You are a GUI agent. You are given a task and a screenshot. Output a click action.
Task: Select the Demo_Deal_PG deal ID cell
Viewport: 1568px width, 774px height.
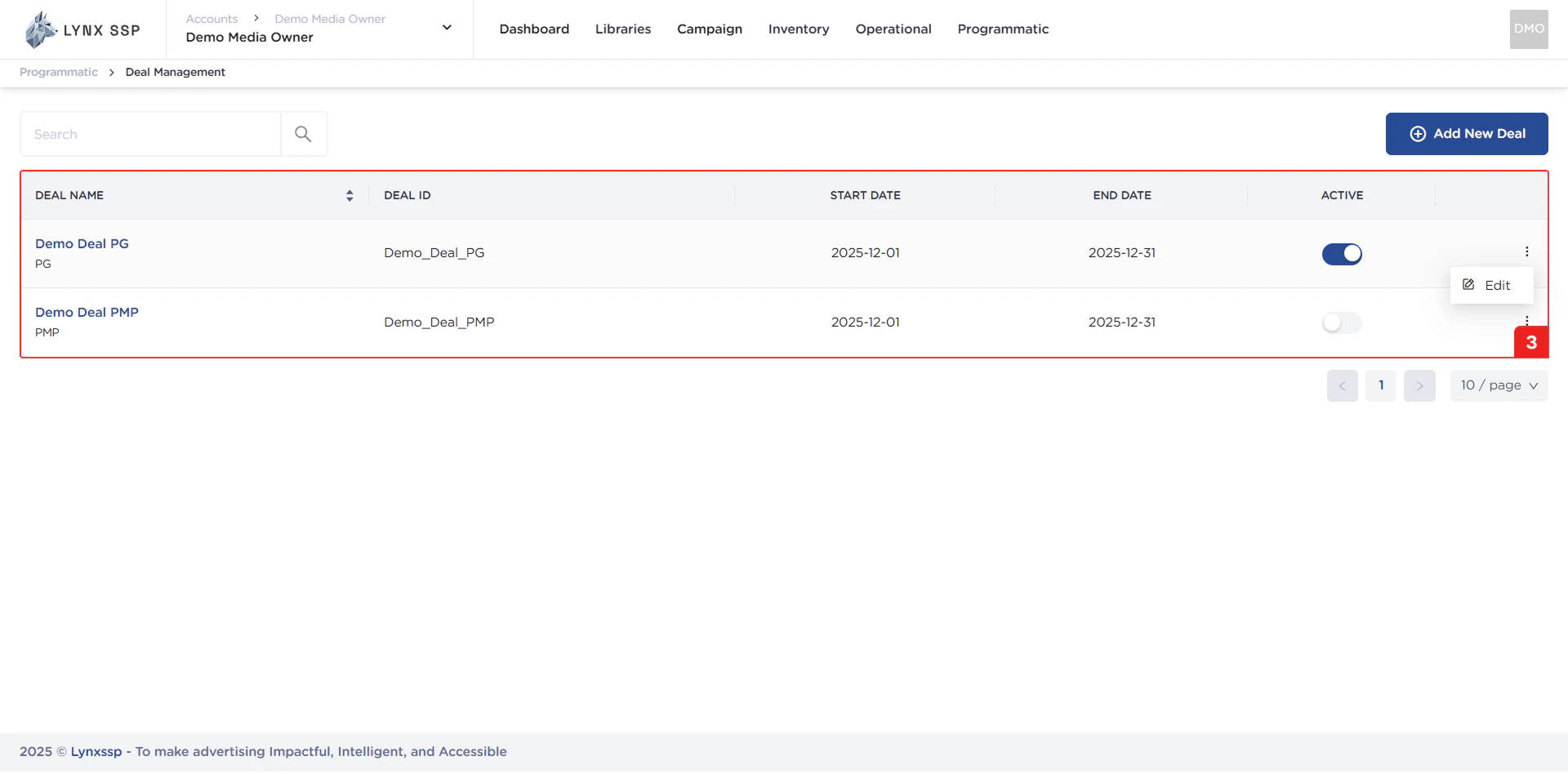tap(434, 253)
